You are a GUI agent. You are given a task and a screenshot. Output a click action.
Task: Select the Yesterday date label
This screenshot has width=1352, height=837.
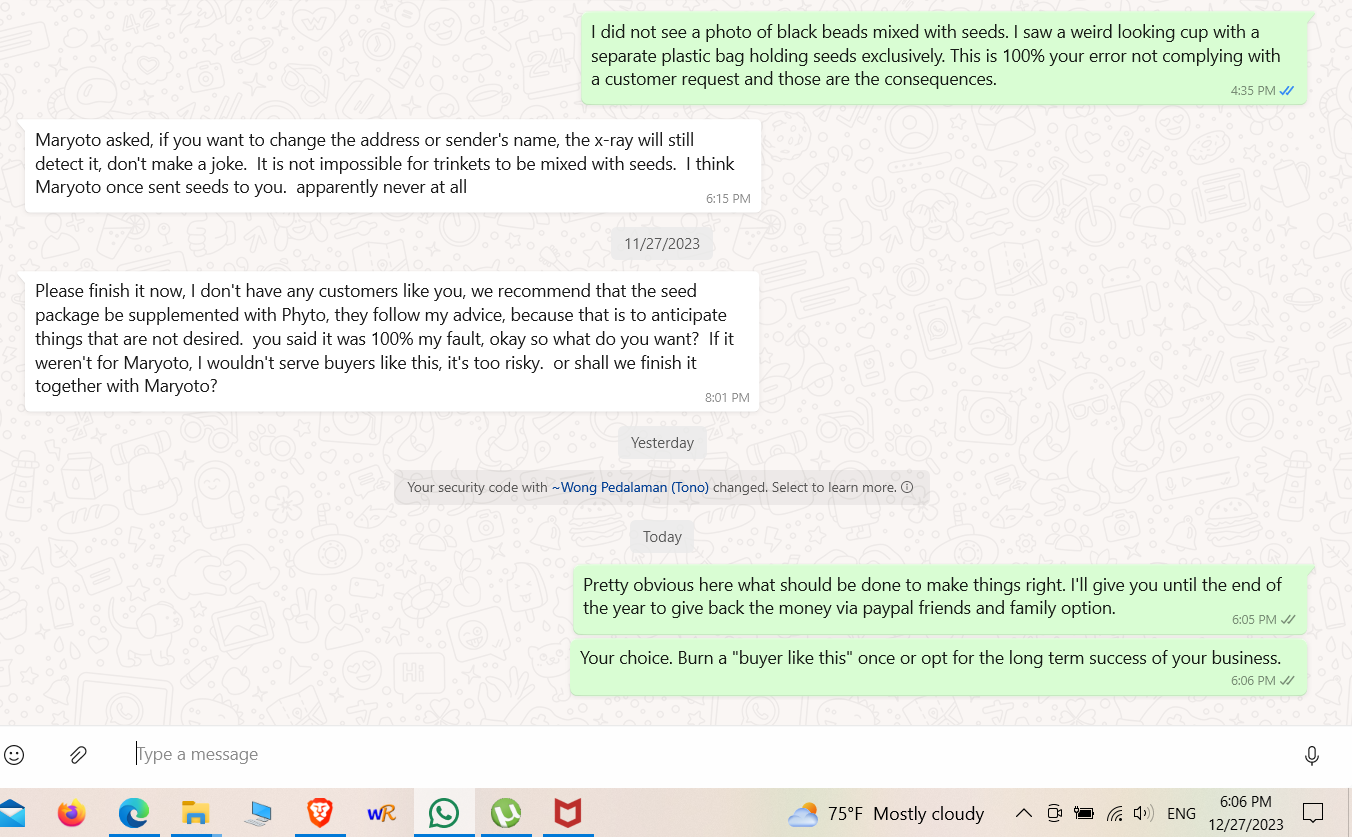[x=662, y=443]
